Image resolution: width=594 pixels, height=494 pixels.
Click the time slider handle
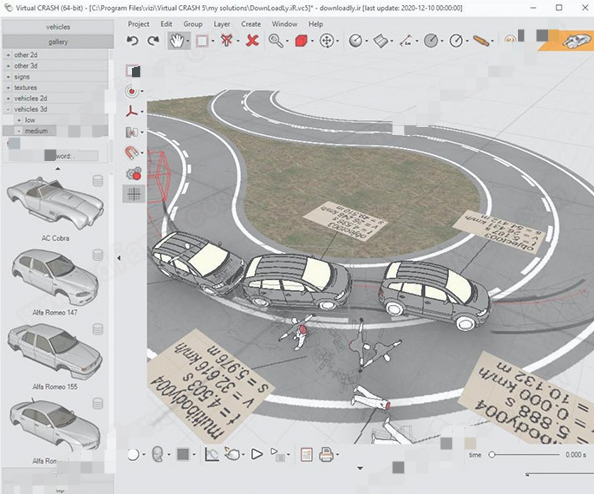pos(491,454)
